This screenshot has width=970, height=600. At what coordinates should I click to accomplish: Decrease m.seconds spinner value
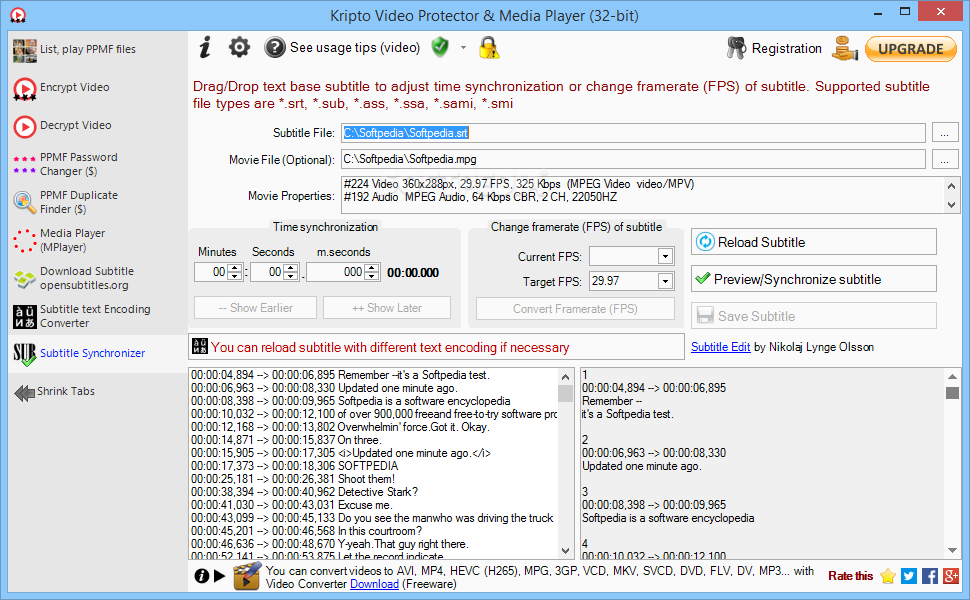click(x=371, y=276)
